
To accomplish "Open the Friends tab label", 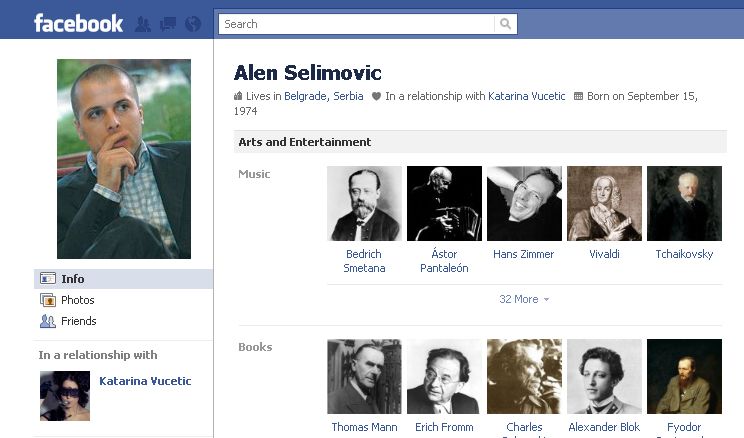I will (x=79, y=321).
